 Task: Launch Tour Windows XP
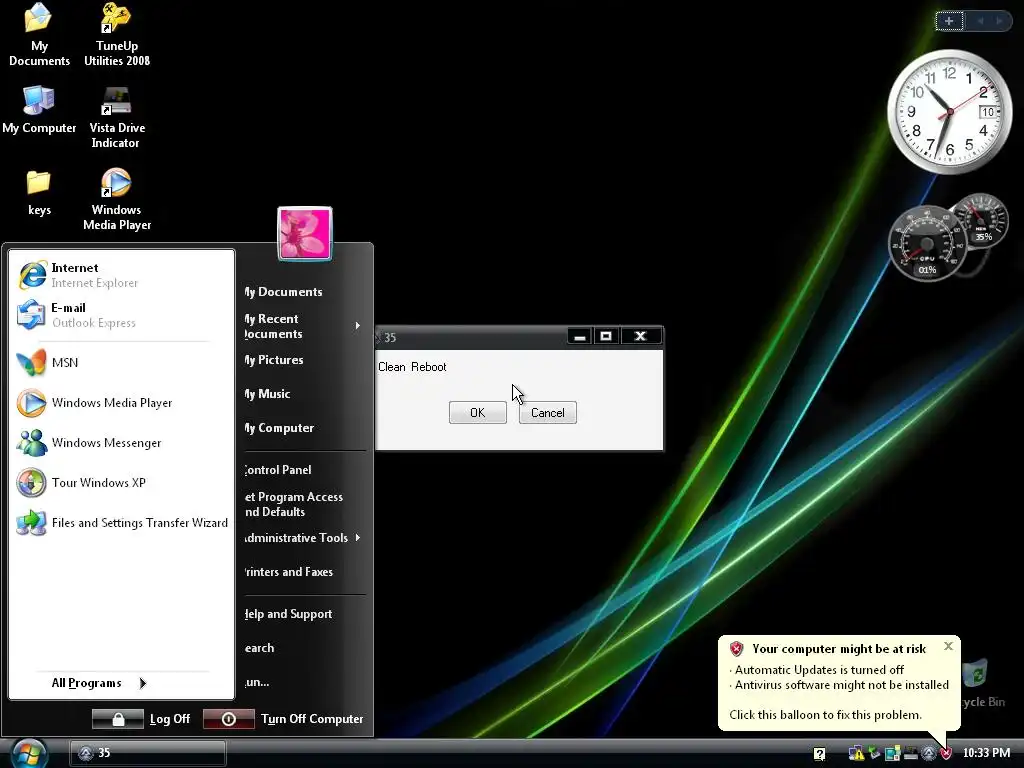(122, 483)
